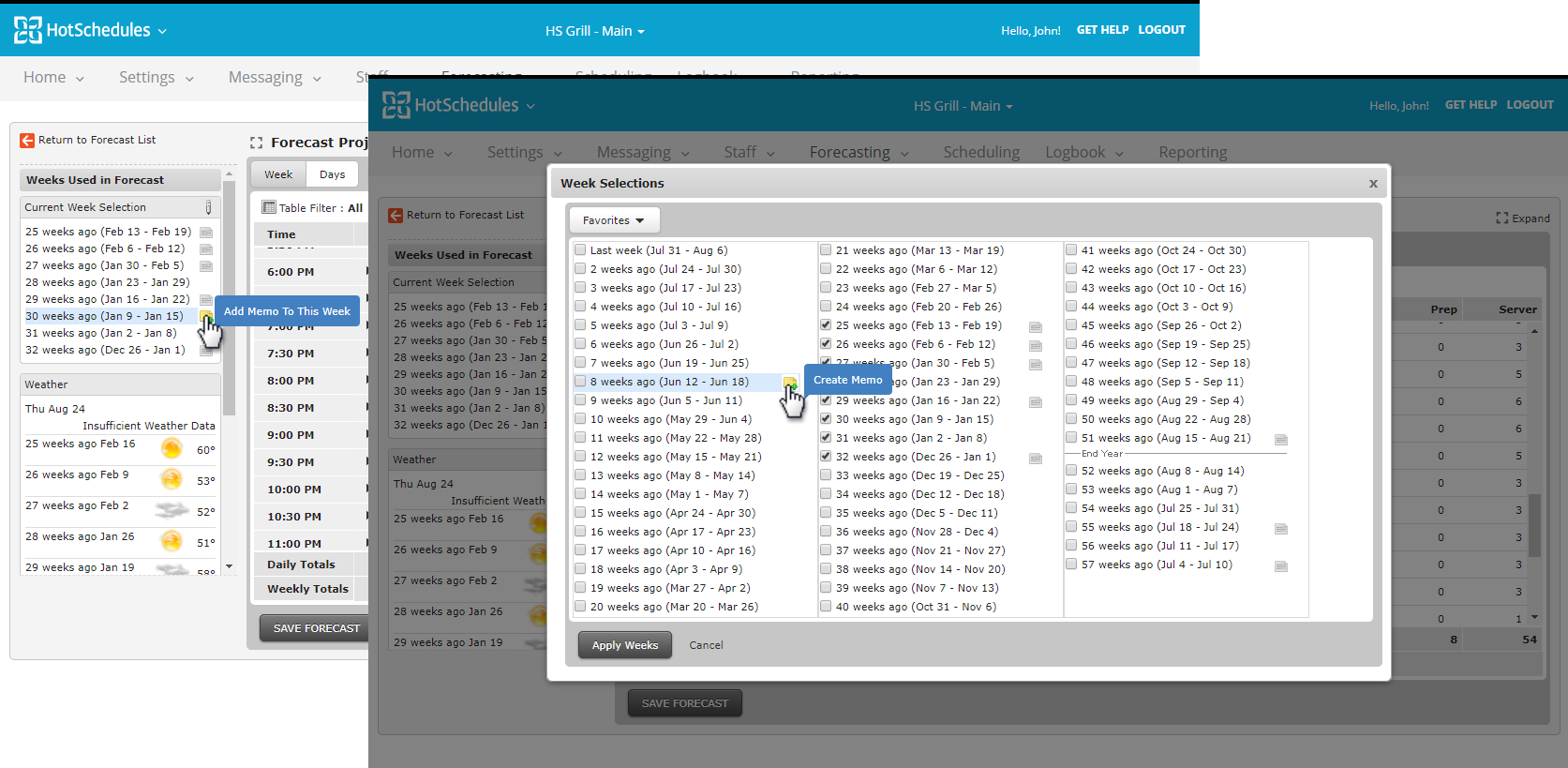Check the 41 weeks ago (Oct 24 - Oct 30) checkbox
The height and width of the screenshot is (768, 1568).
coord(1071,250)
